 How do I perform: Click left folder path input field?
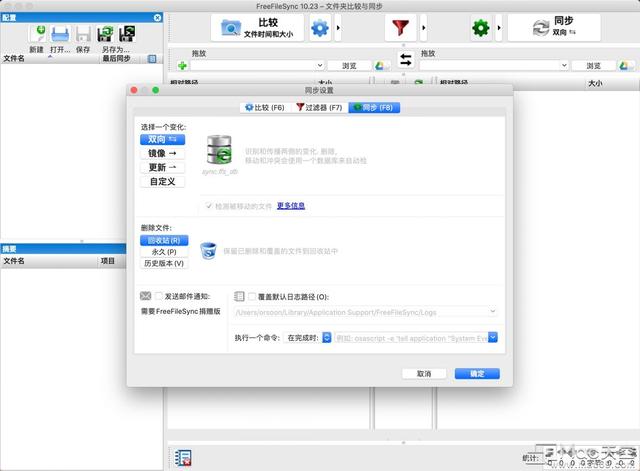(253, 65)
